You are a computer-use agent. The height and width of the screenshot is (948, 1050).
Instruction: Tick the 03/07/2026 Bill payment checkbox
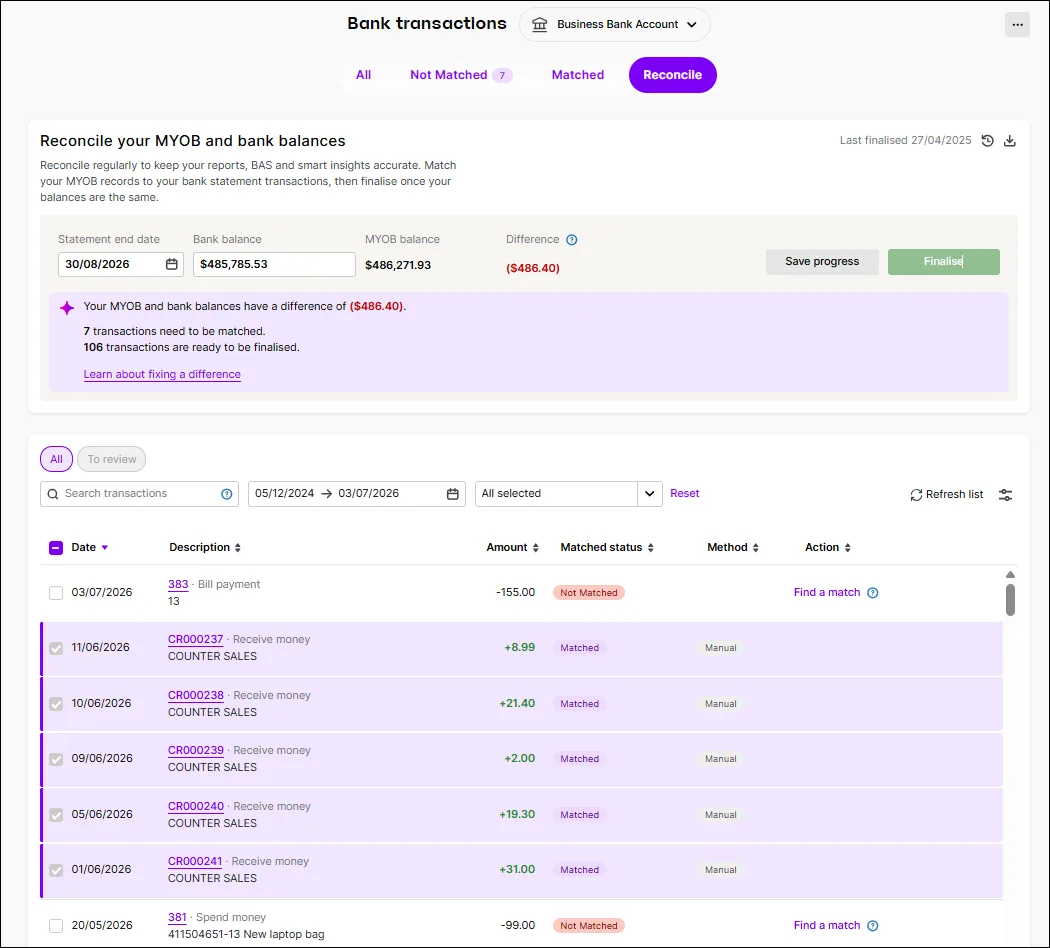[x=56, y=592]
